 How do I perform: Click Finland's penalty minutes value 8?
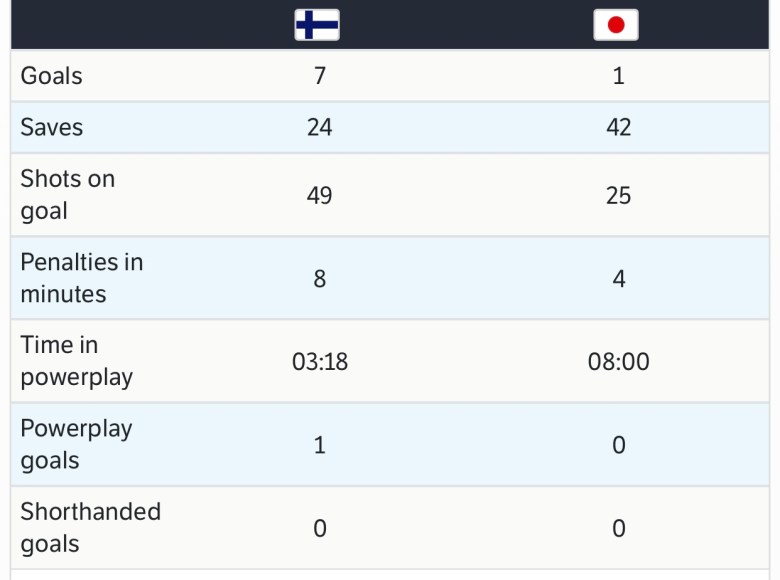pos(320,278)
